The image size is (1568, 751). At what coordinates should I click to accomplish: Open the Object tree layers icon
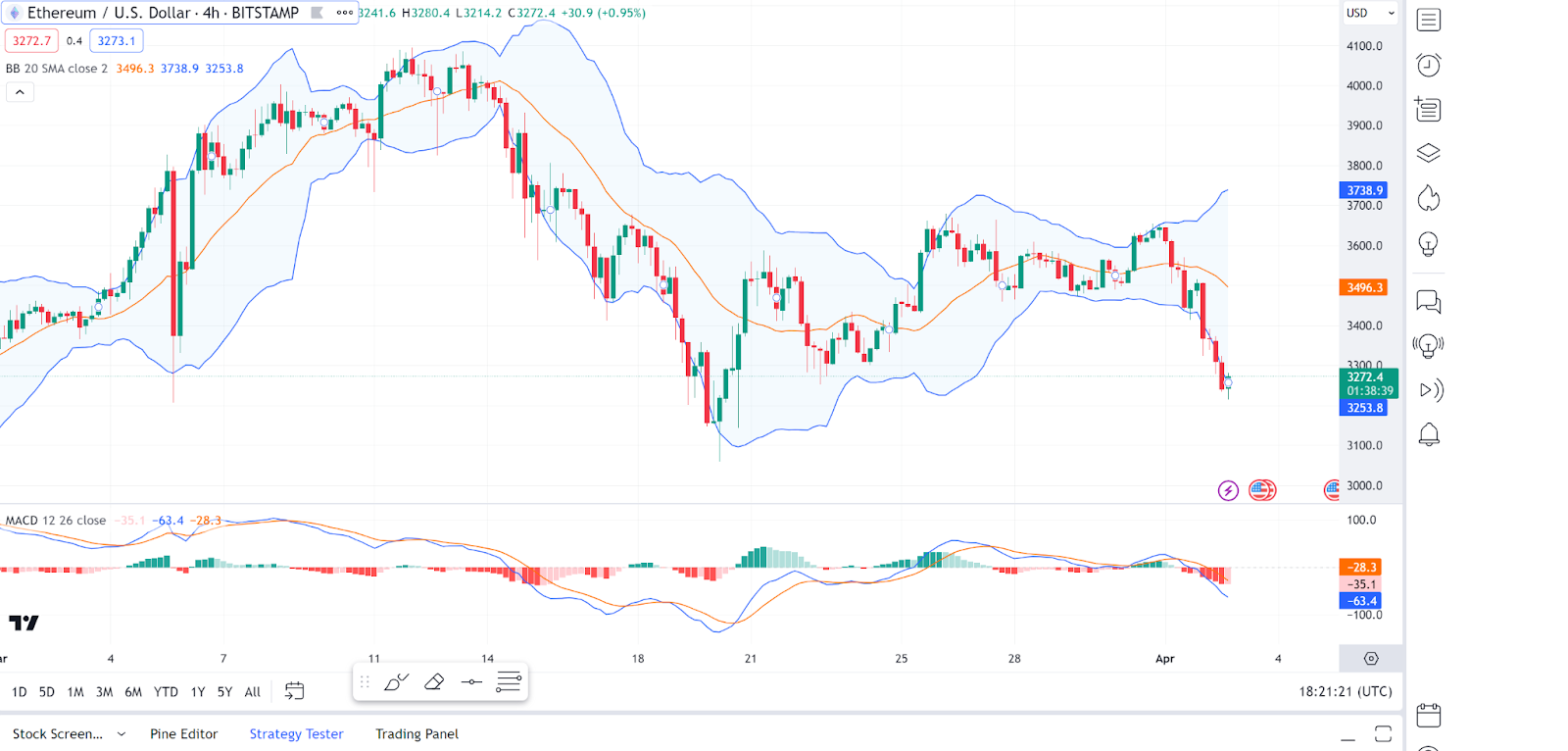pyautogui.click(x=1429, y=153)
